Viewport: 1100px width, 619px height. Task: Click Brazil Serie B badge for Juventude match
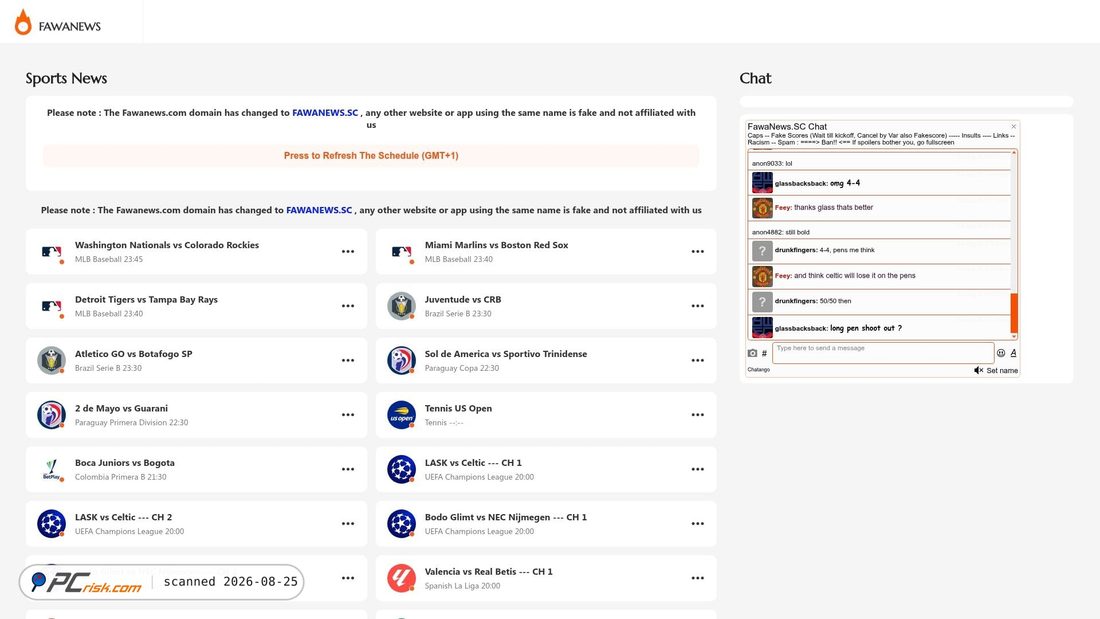[x=401, y=306]
